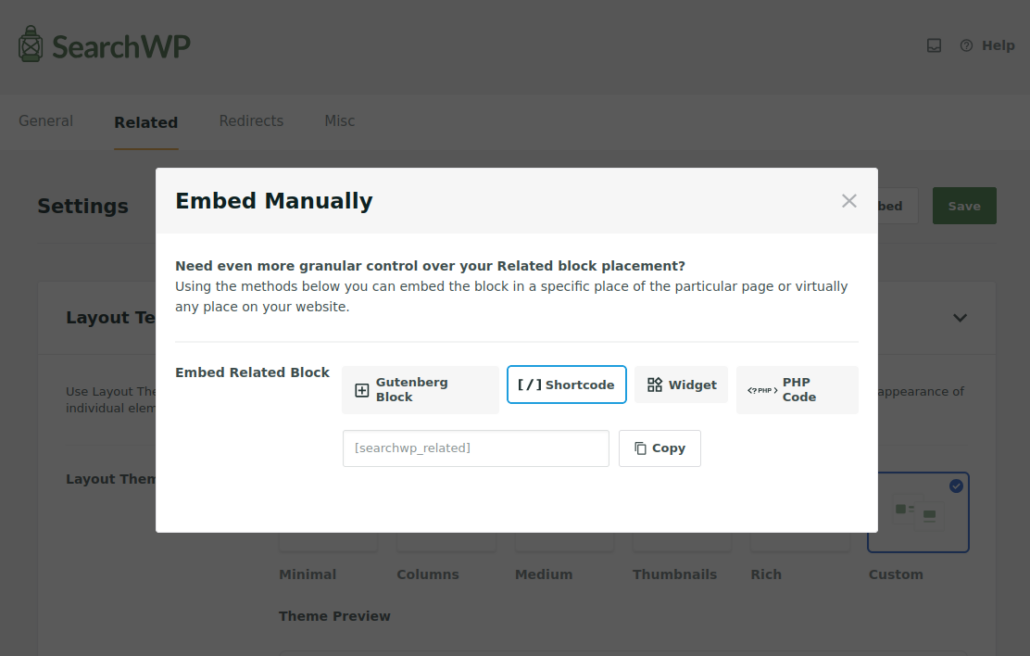Collapse the Layout Theme section chevron
The width and height of the screenshot is (1030, 656).
[960, 318]
